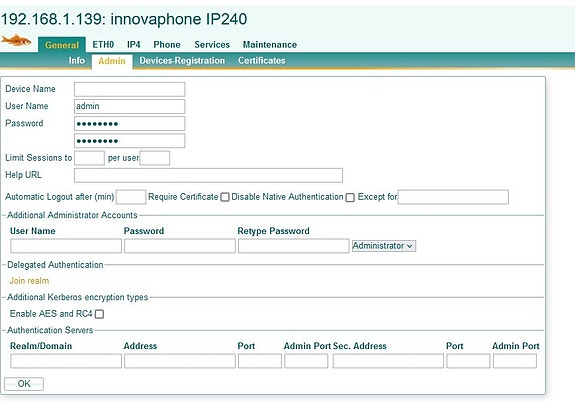Click the goldfish logo icon

pyautogui.click(x=16, y=40)
